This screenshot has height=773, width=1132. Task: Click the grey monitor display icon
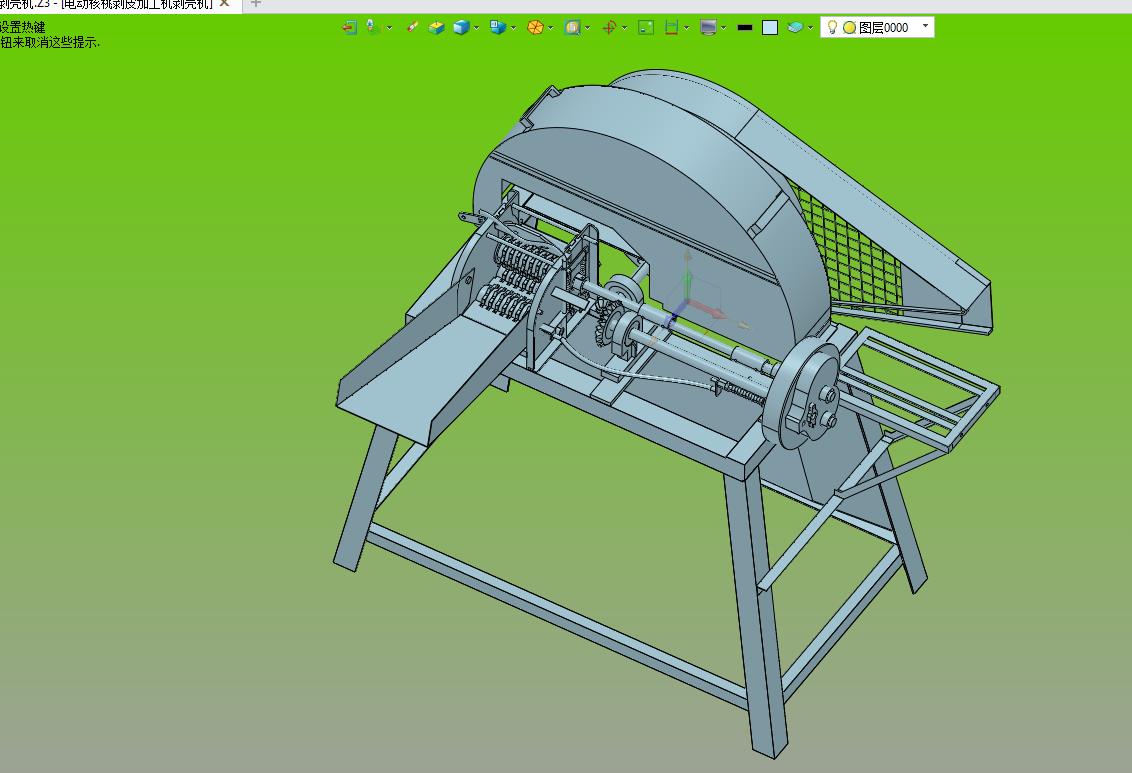[708, 27]
